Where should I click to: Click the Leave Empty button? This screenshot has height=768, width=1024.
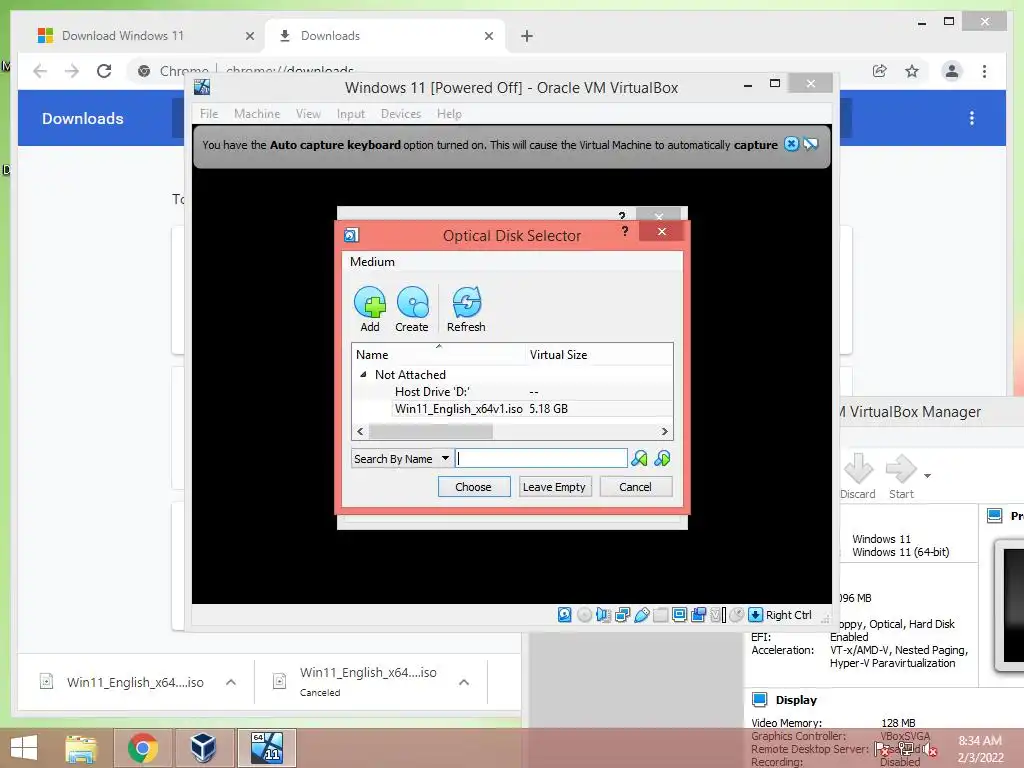tap(554, 487)
